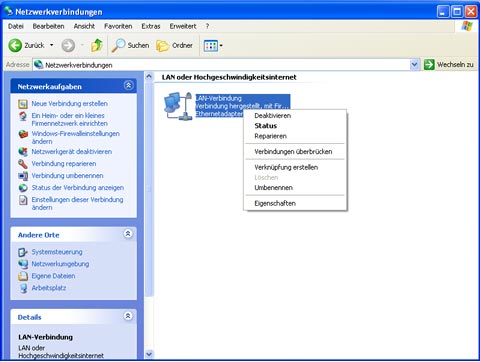Open Eigene Dateien link

point(53,276)
